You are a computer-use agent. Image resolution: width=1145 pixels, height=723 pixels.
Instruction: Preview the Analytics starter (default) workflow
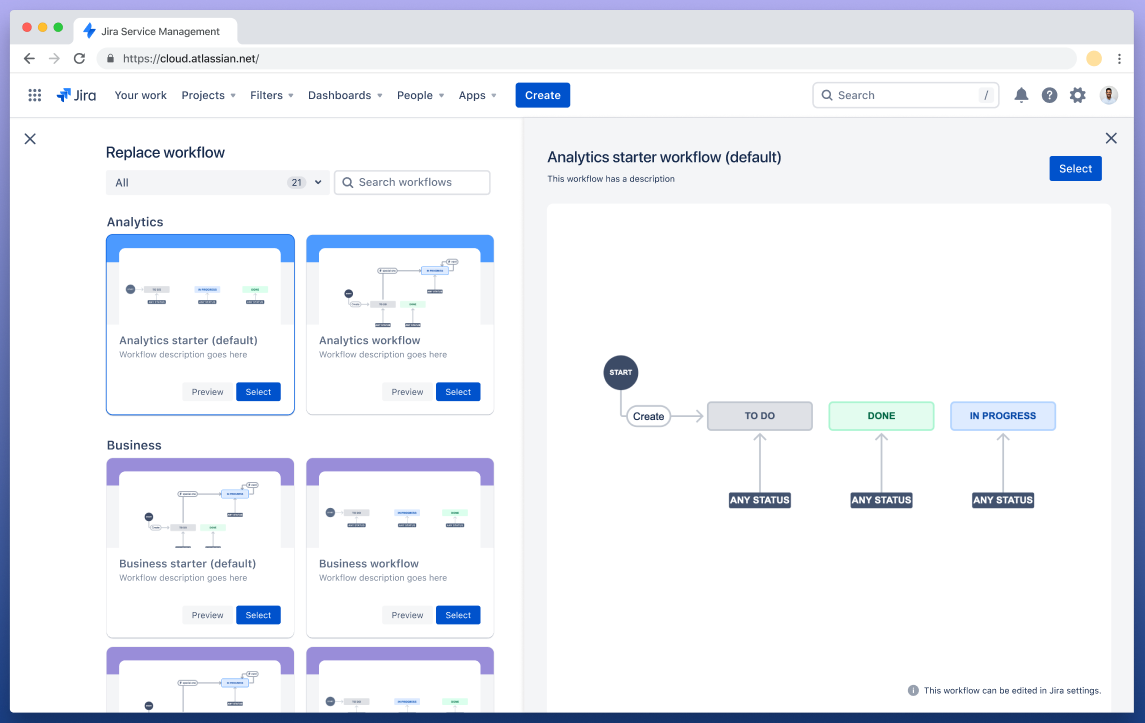tap(207, 392)
